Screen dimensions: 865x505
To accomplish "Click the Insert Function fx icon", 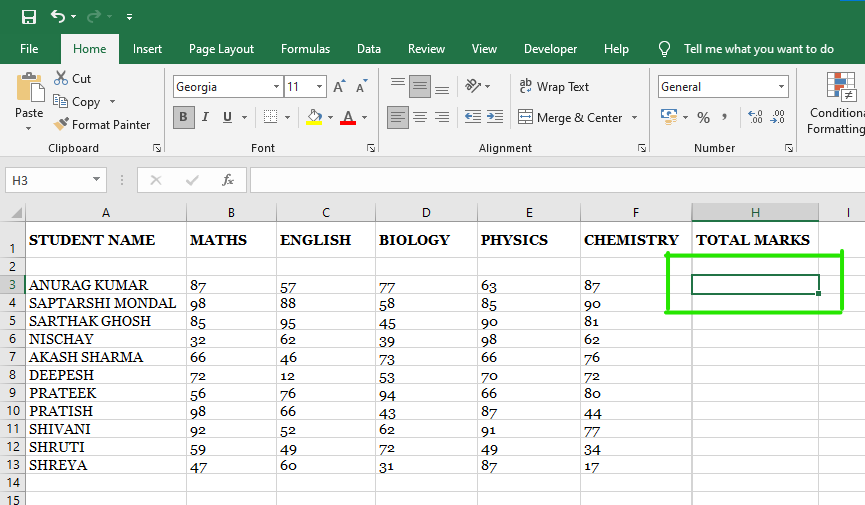I will 228,180.
